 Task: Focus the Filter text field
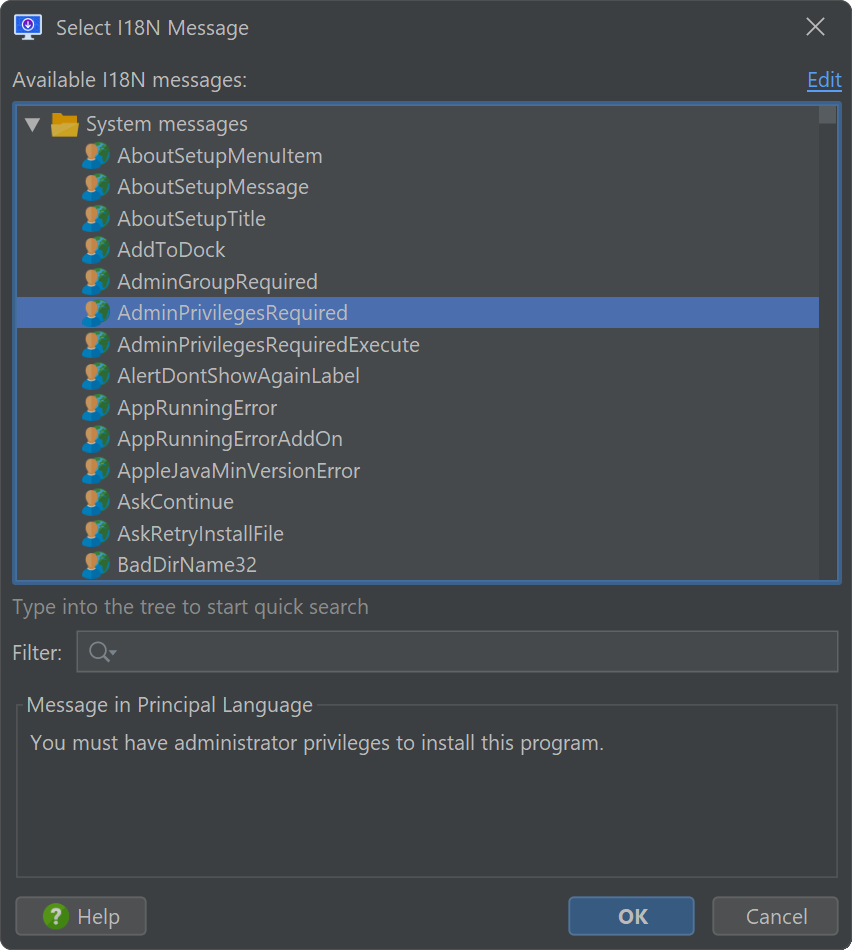(458, 652)
